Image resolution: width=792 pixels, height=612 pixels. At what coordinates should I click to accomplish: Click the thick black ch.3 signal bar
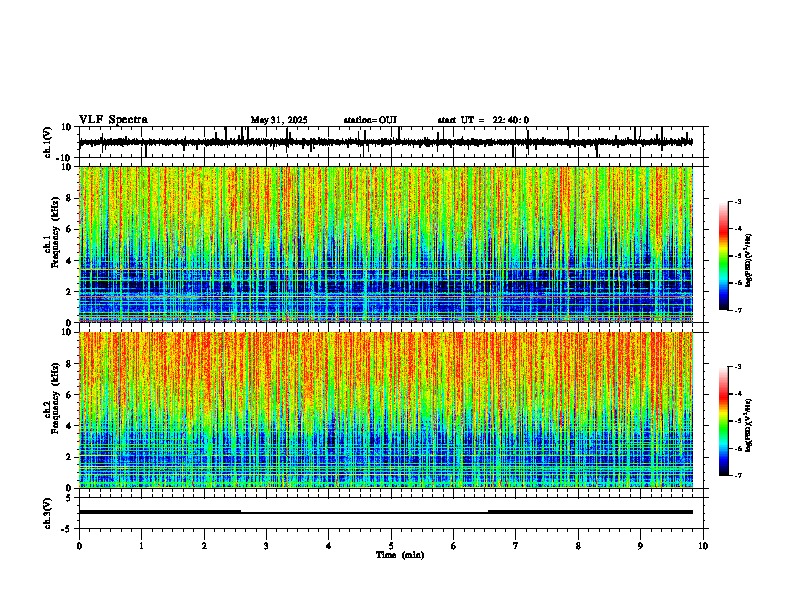click(x=386, y=512)
